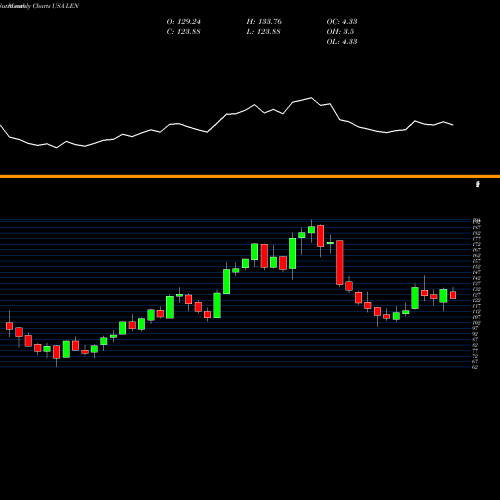The height and width of the screenshot is (500, 500).
Task: Click the 'OL: 4.33' reading
Action: 342,42
